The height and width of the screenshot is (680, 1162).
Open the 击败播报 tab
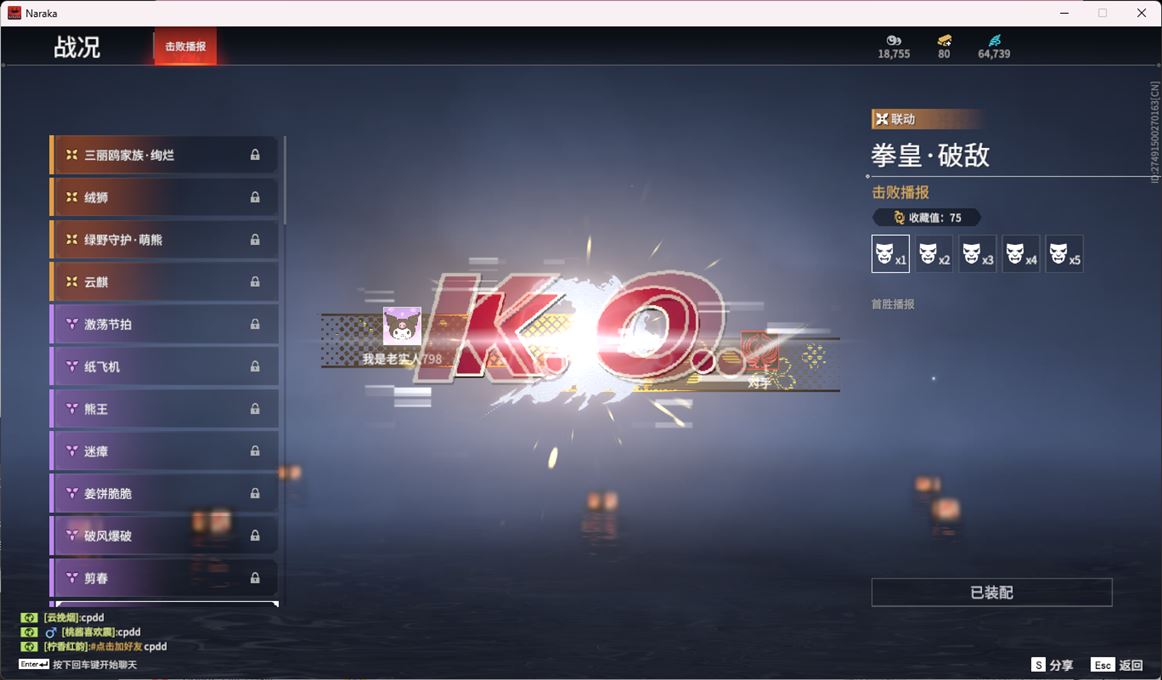(185, 46)
